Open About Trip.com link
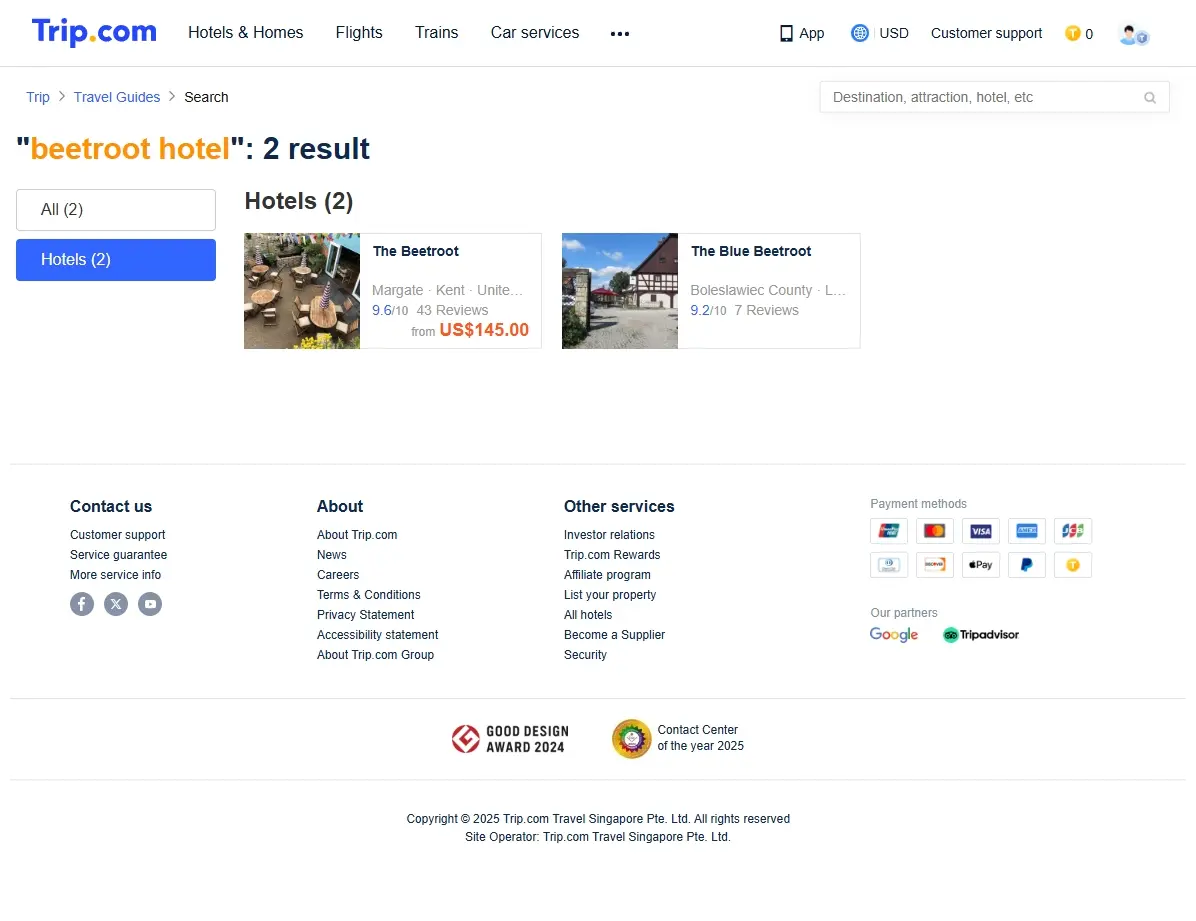This screenshot has width=1196, height=921. tap(357, 535)
